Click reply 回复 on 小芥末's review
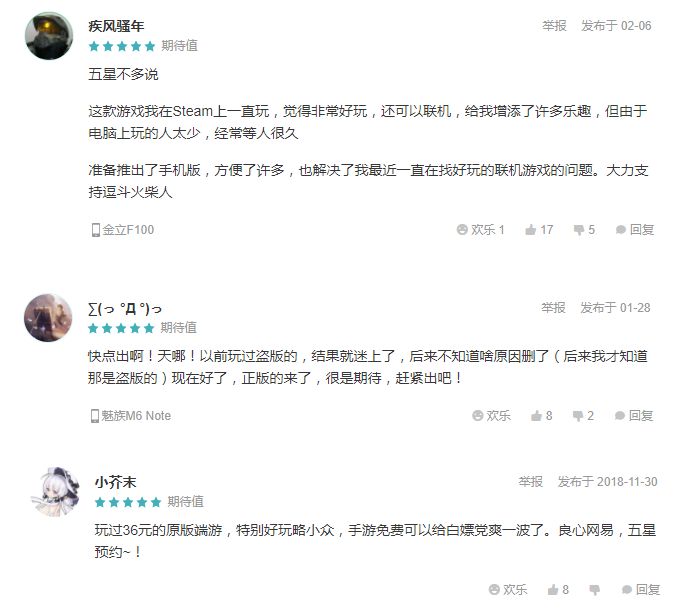 639,590
